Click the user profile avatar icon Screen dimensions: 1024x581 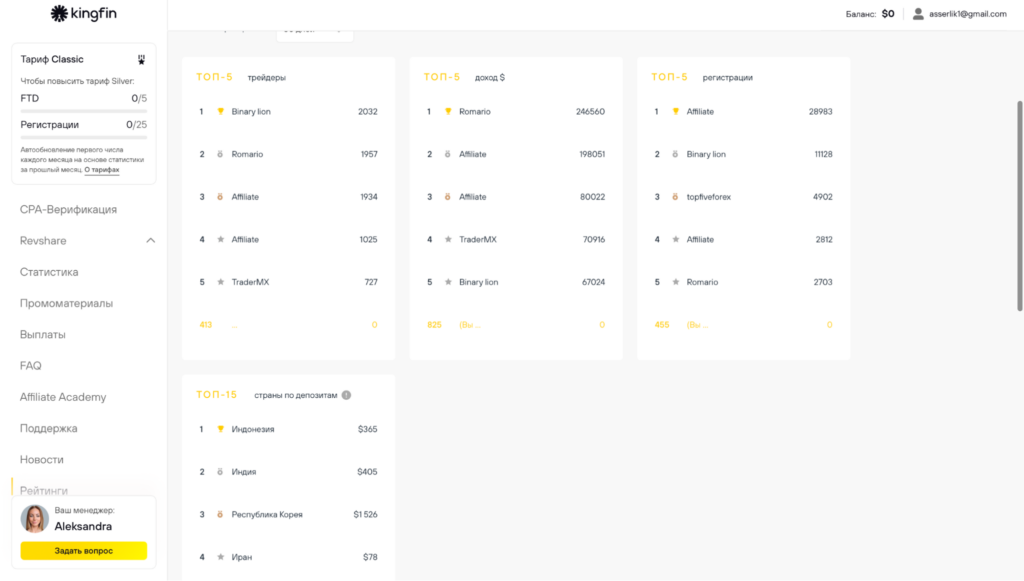click(918, 14)
